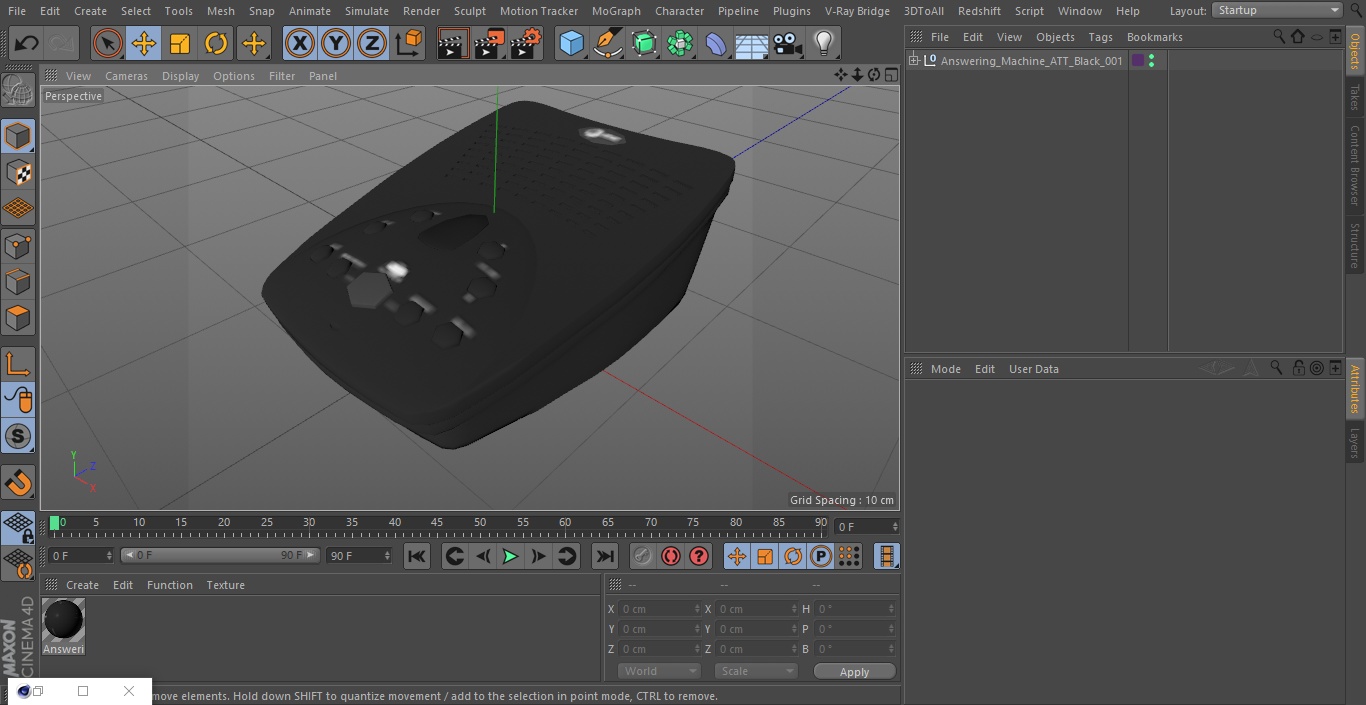The image size is (1366, 705).
Task: Open the Layout dropdown set to Startup
Action: point(1277,10)
